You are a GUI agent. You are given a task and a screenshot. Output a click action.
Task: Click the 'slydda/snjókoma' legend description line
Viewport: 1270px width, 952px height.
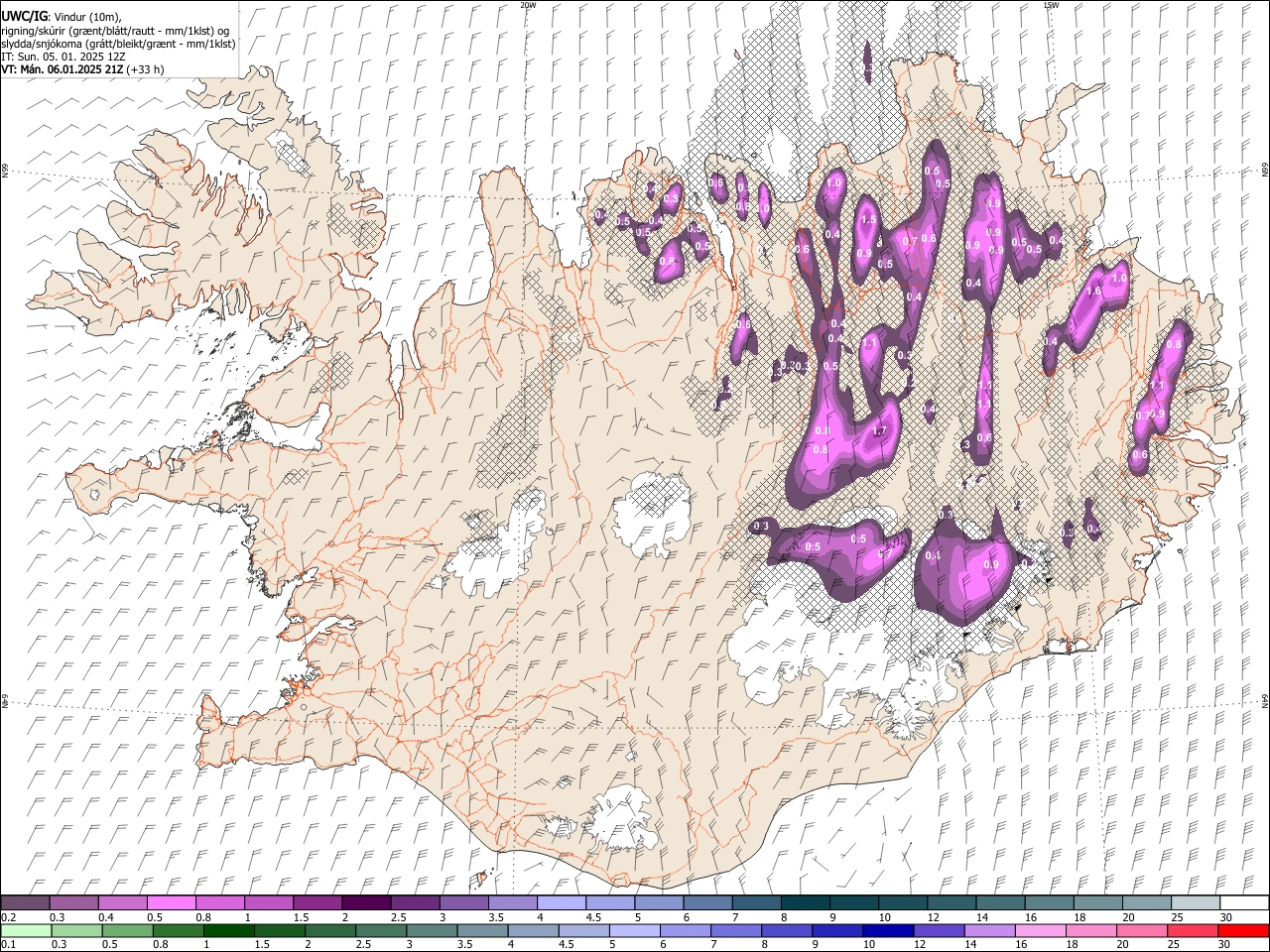click(x=118, y=44)
